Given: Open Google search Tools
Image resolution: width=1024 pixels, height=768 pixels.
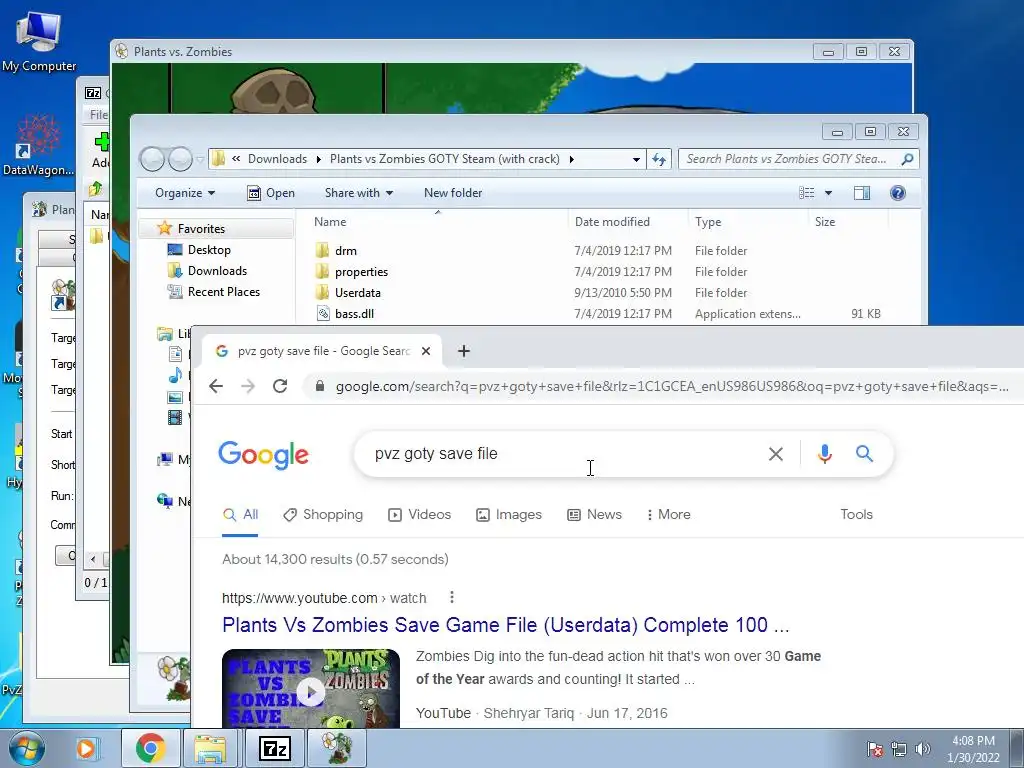Looking at the screenshot, I should (x=856, y=515).
